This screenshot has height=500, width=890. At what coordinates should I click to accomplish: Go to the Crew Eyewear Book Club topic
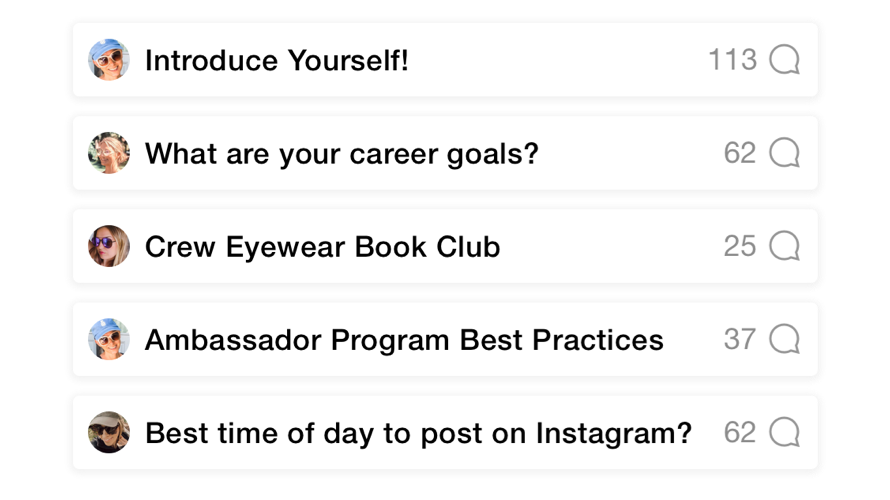click(322, 247)
